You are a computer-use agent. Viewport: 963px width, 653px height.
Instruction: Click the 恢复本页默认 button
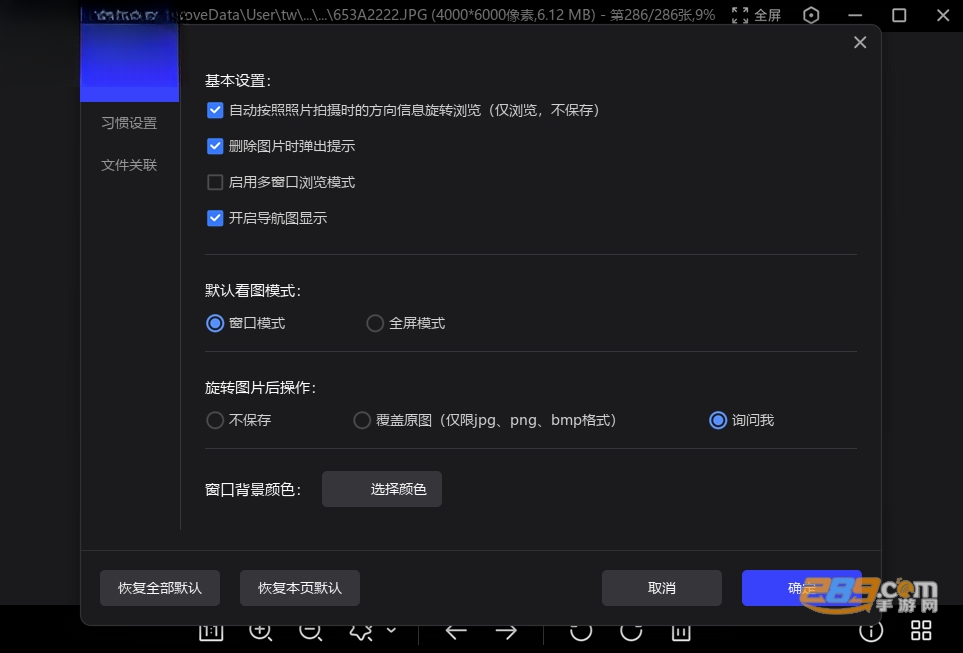click(300, 588)
